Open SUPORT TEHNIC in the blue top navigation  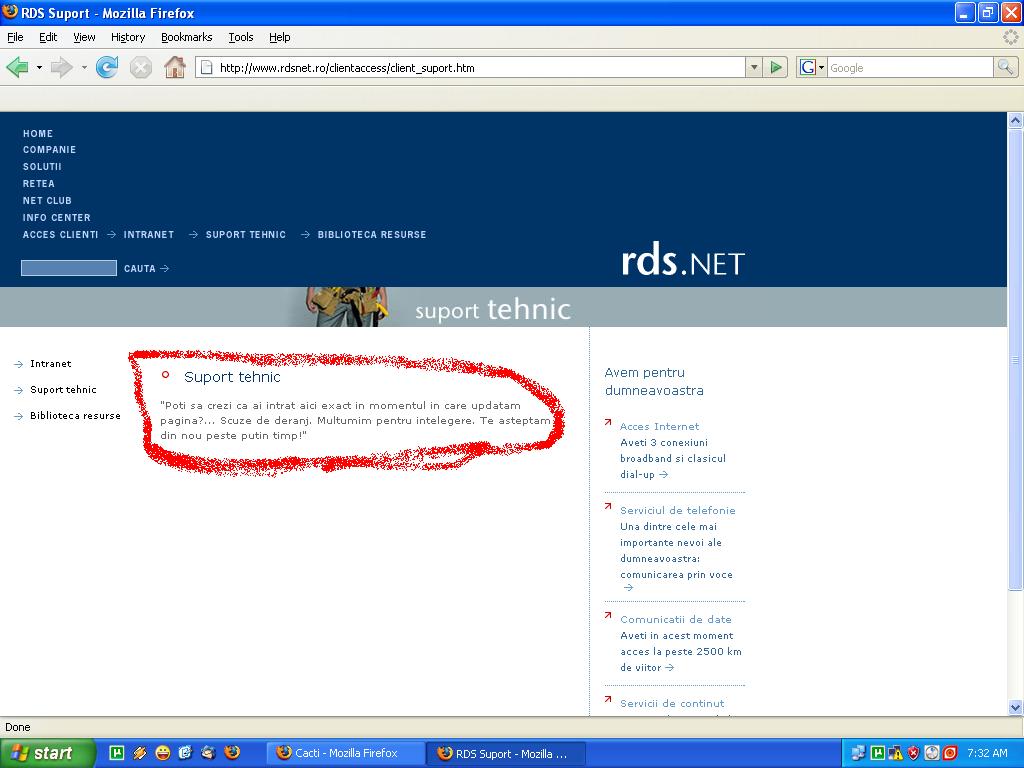point(246,234)
